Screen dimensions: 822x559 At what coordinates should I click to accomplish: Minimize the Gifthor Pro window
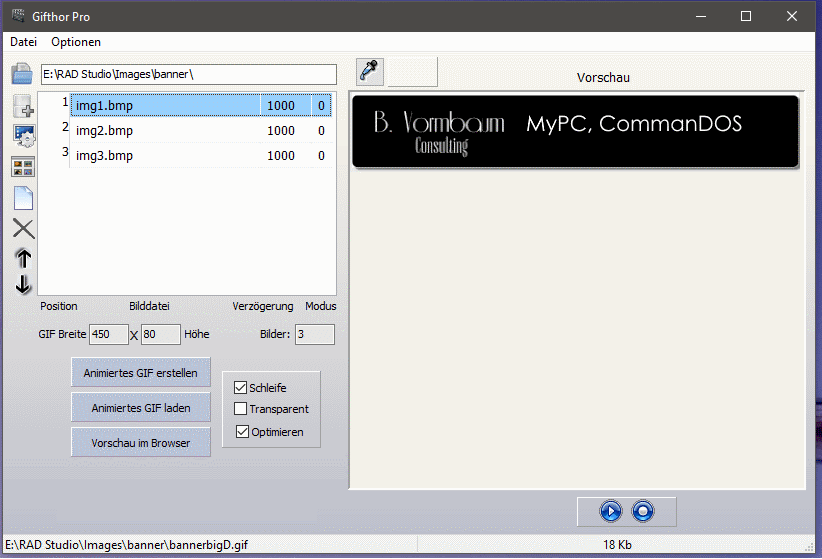(x=701, y=16)
